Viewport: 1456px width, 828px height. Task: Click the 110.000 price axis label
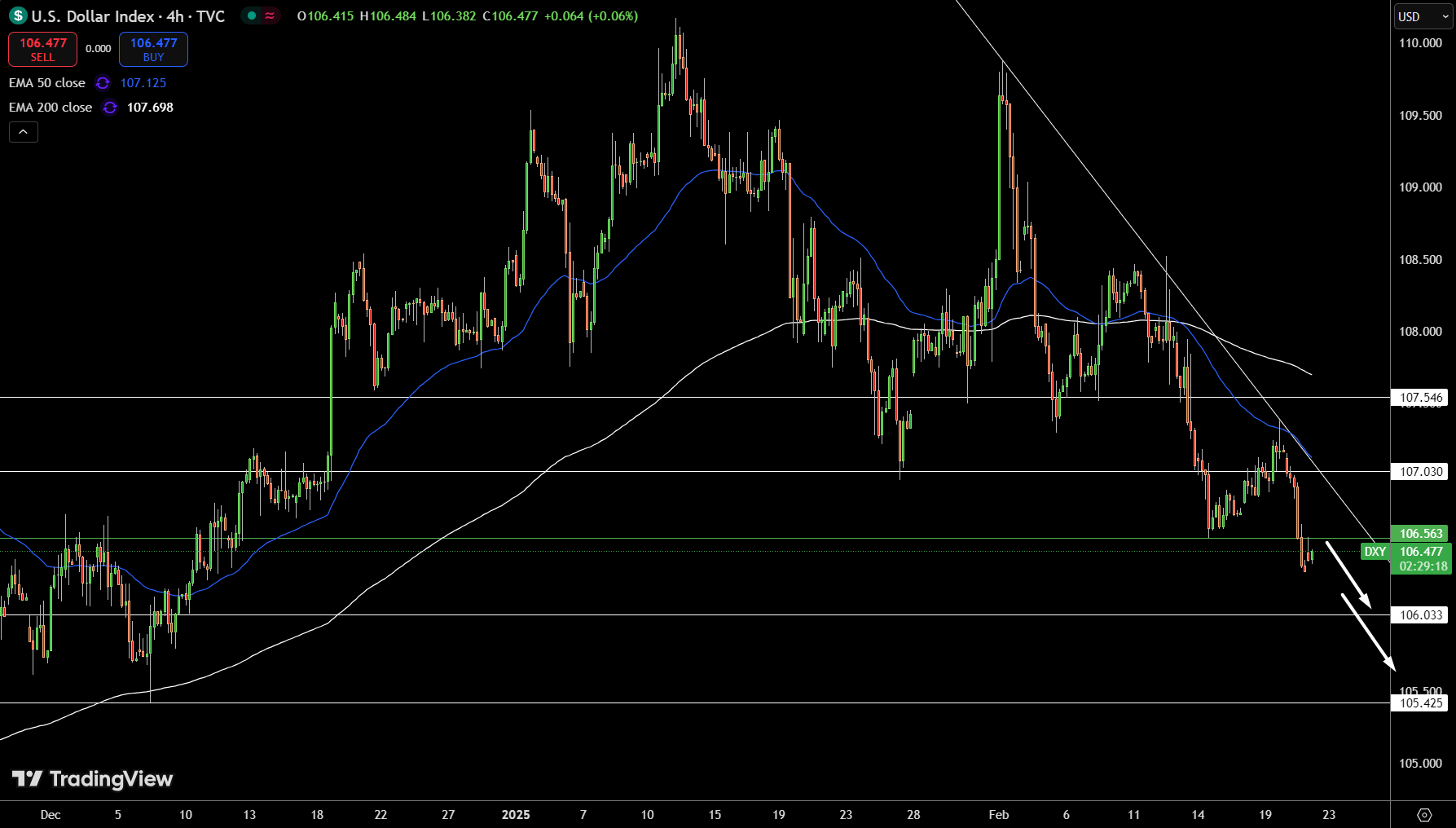pos(1420,43)
